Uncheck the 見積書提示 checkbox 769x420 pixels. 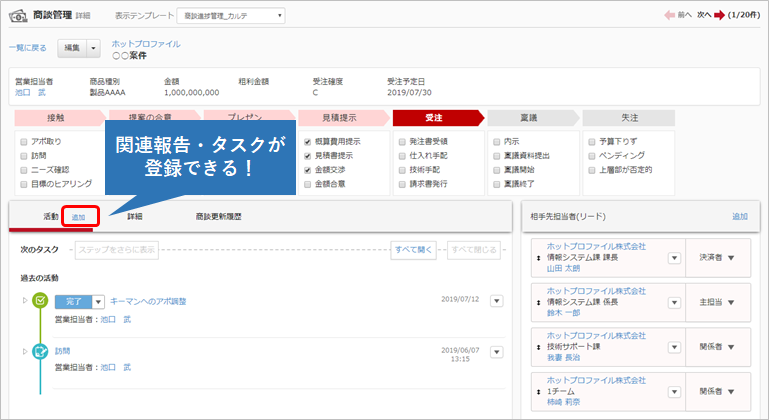tap(308, 156)
